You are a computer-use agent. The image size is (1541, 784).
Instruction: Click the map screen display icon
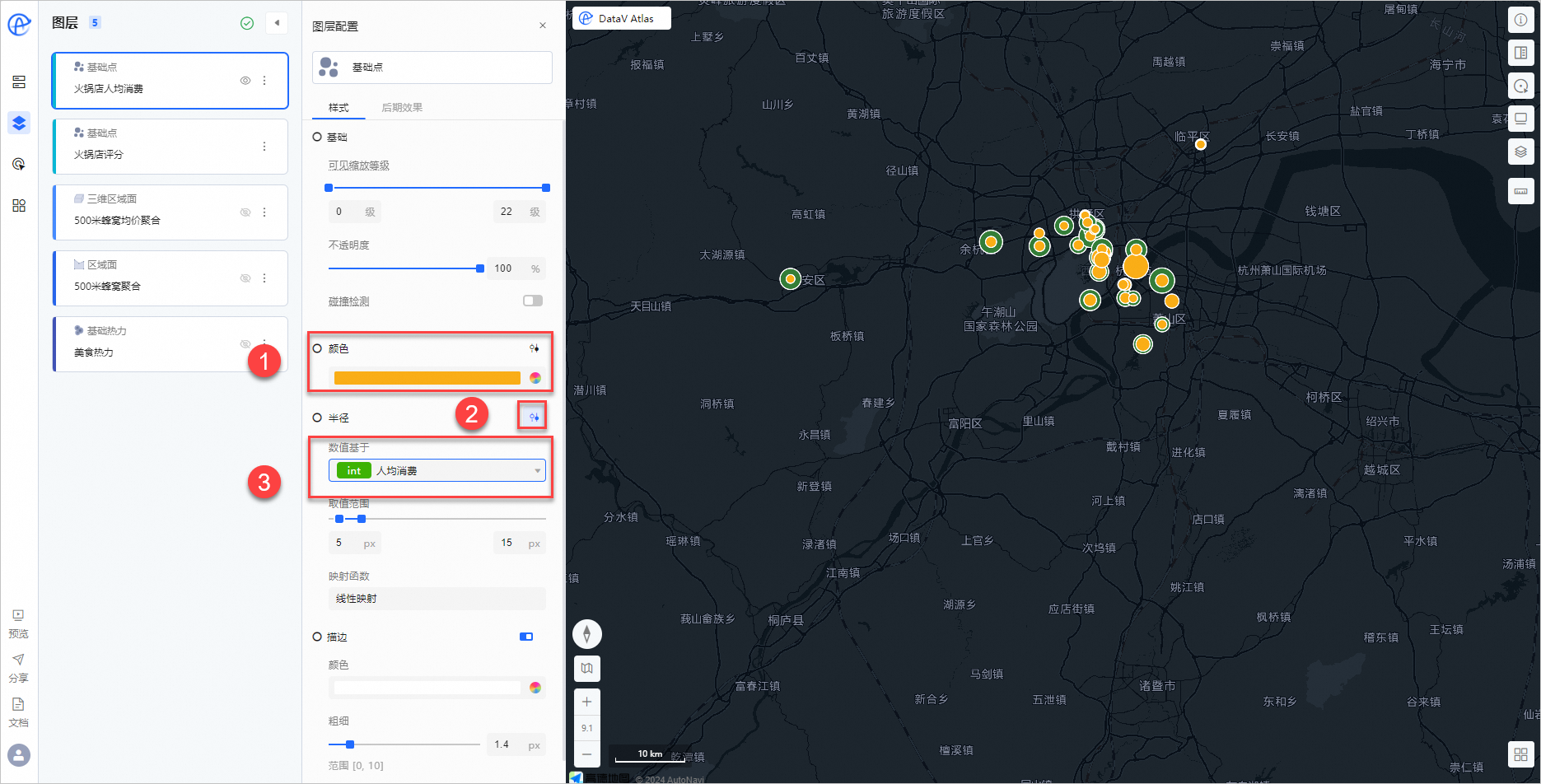point(1520,119)
